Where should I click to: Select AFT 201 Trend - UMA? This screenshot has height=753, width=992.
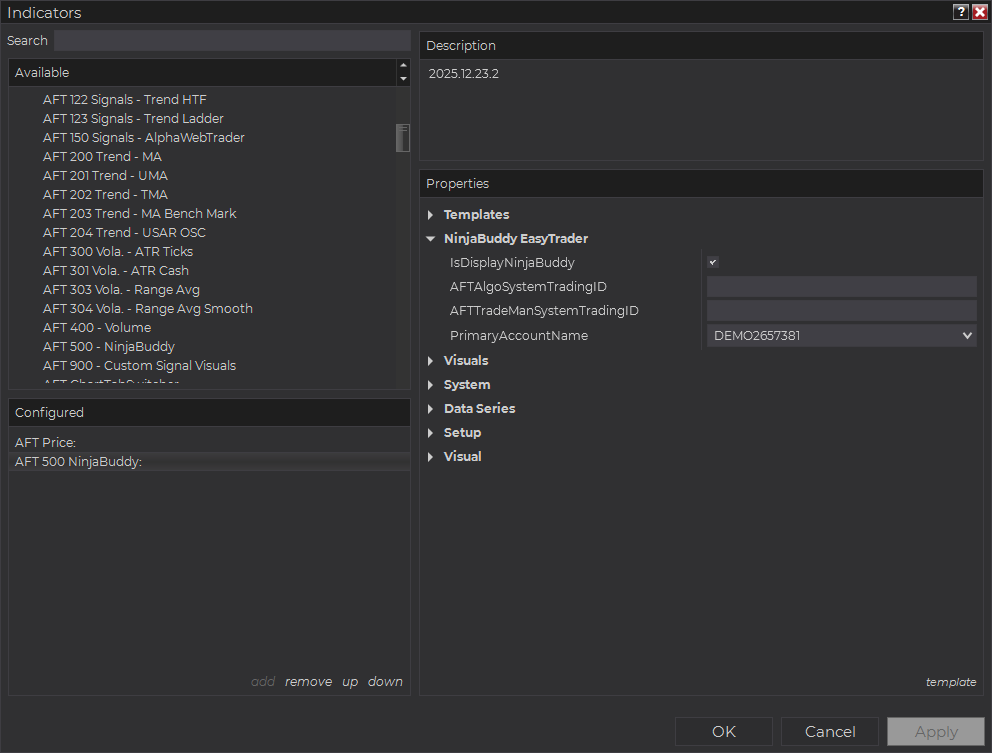coord(105,175)
